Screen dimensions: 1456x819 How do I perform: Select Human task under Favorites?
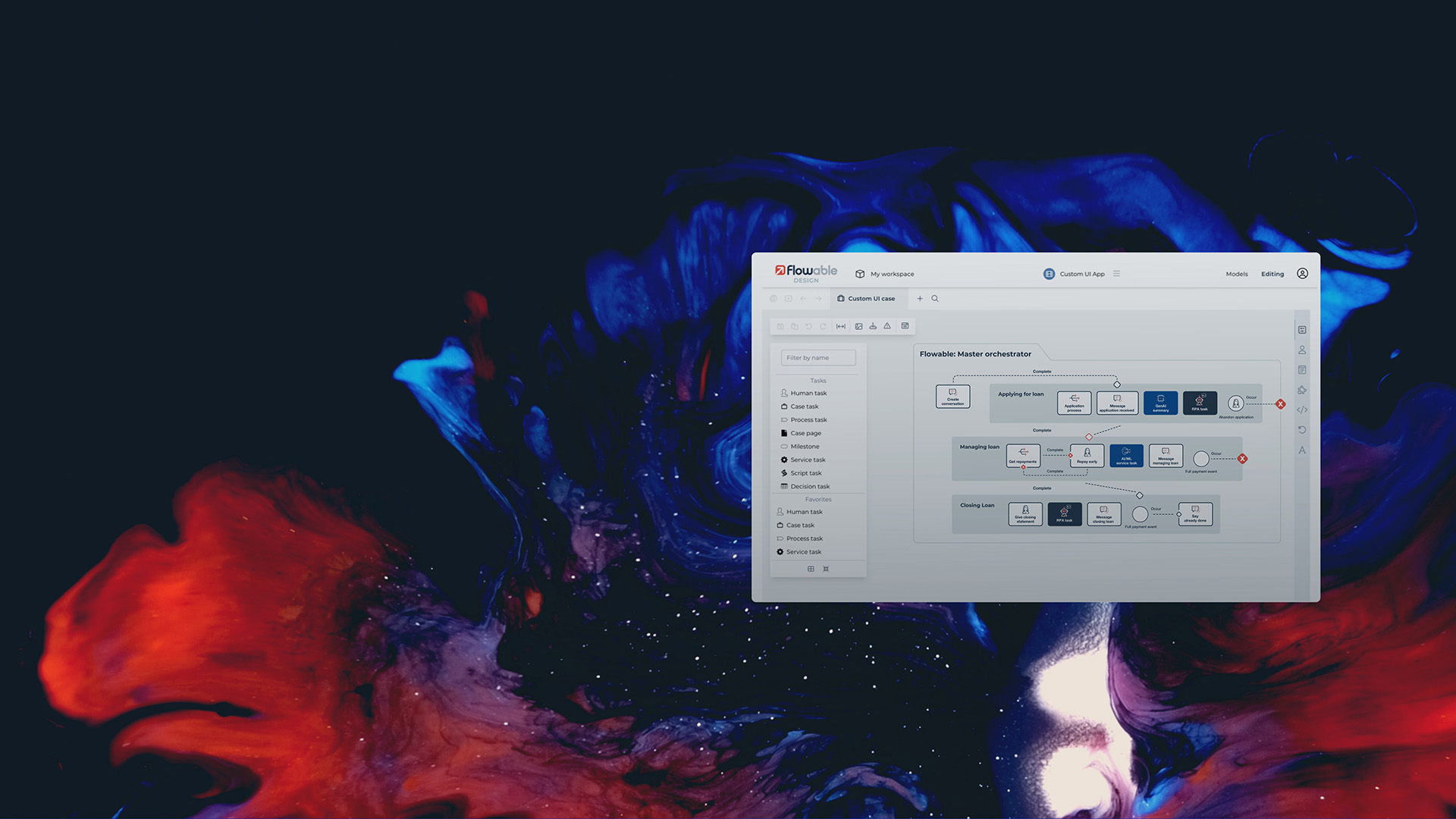coord(799,512)
